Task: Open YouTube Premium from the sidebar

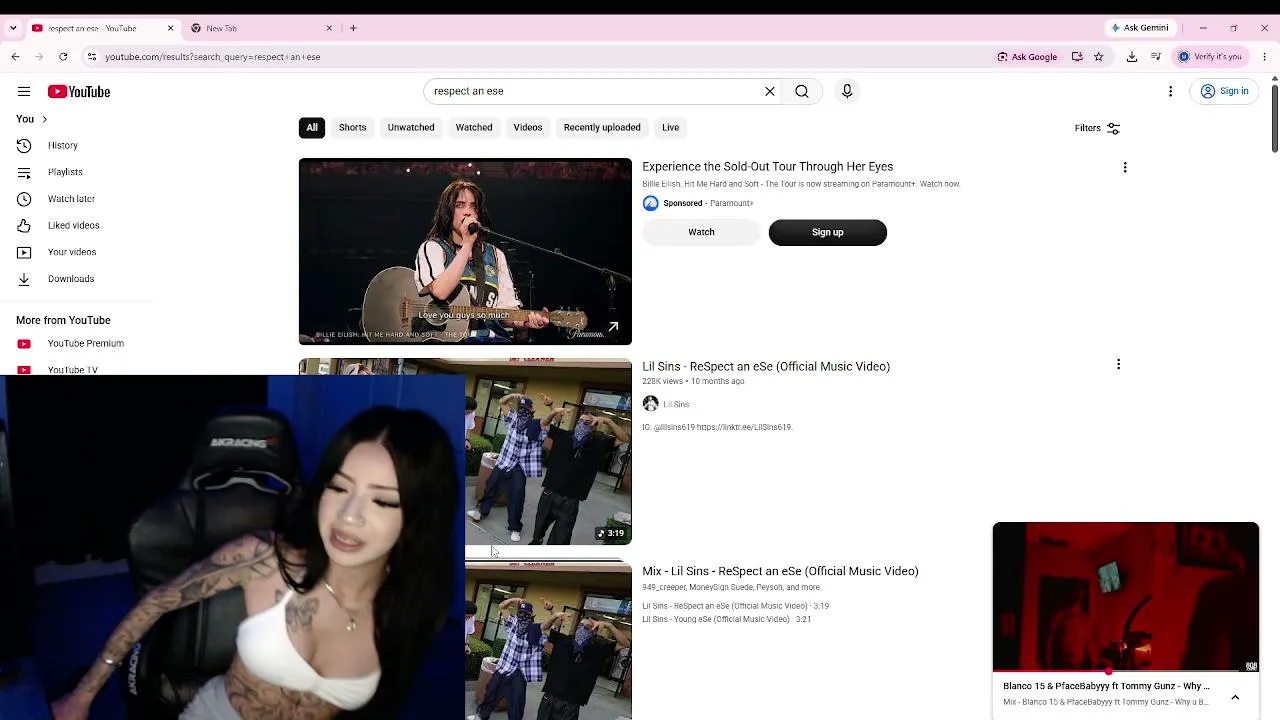Action: [x=85, y=344]
